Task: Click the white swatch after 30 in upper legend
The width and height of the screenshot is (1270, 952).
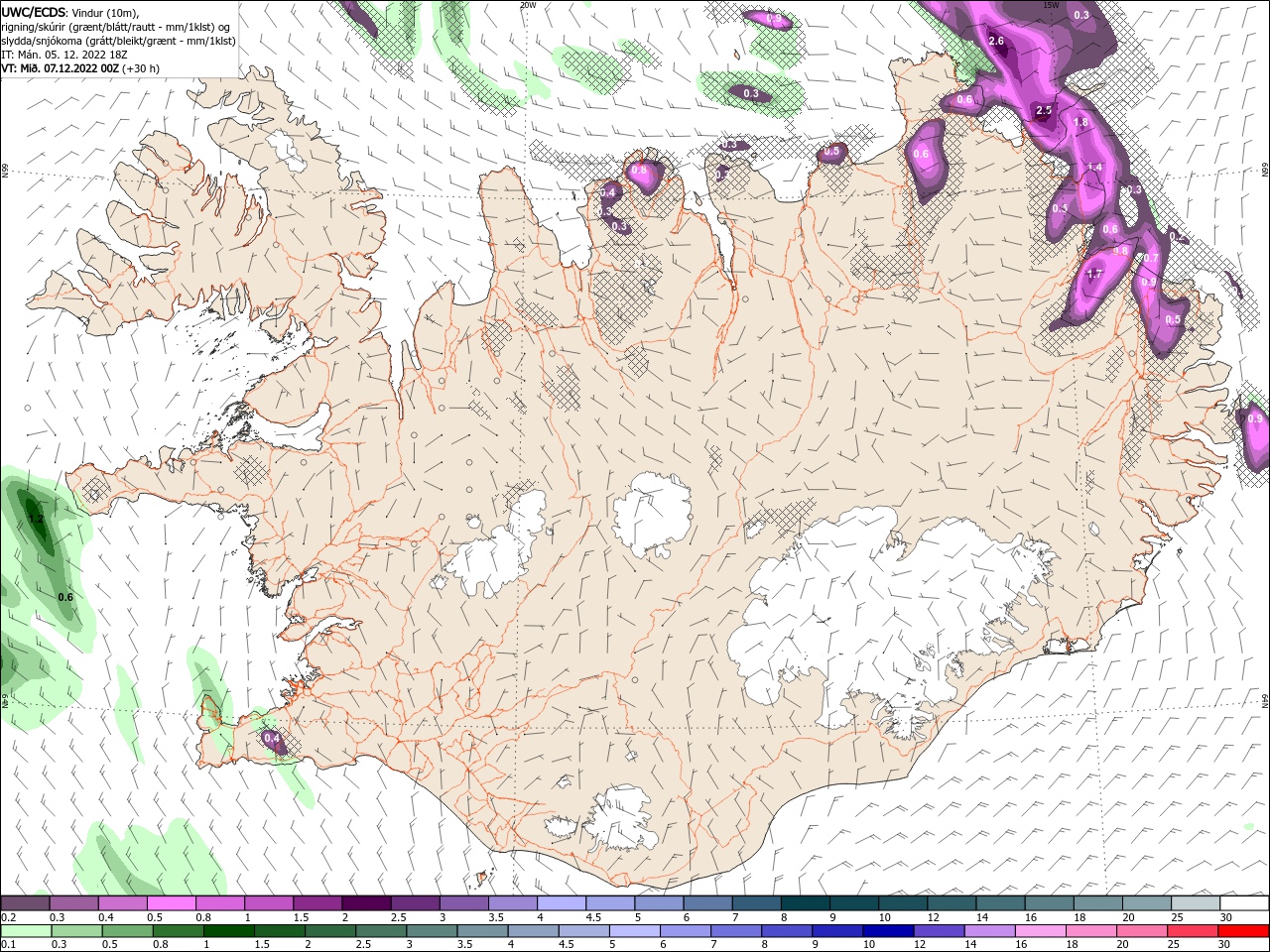Action: click(x=1244, y=903)
